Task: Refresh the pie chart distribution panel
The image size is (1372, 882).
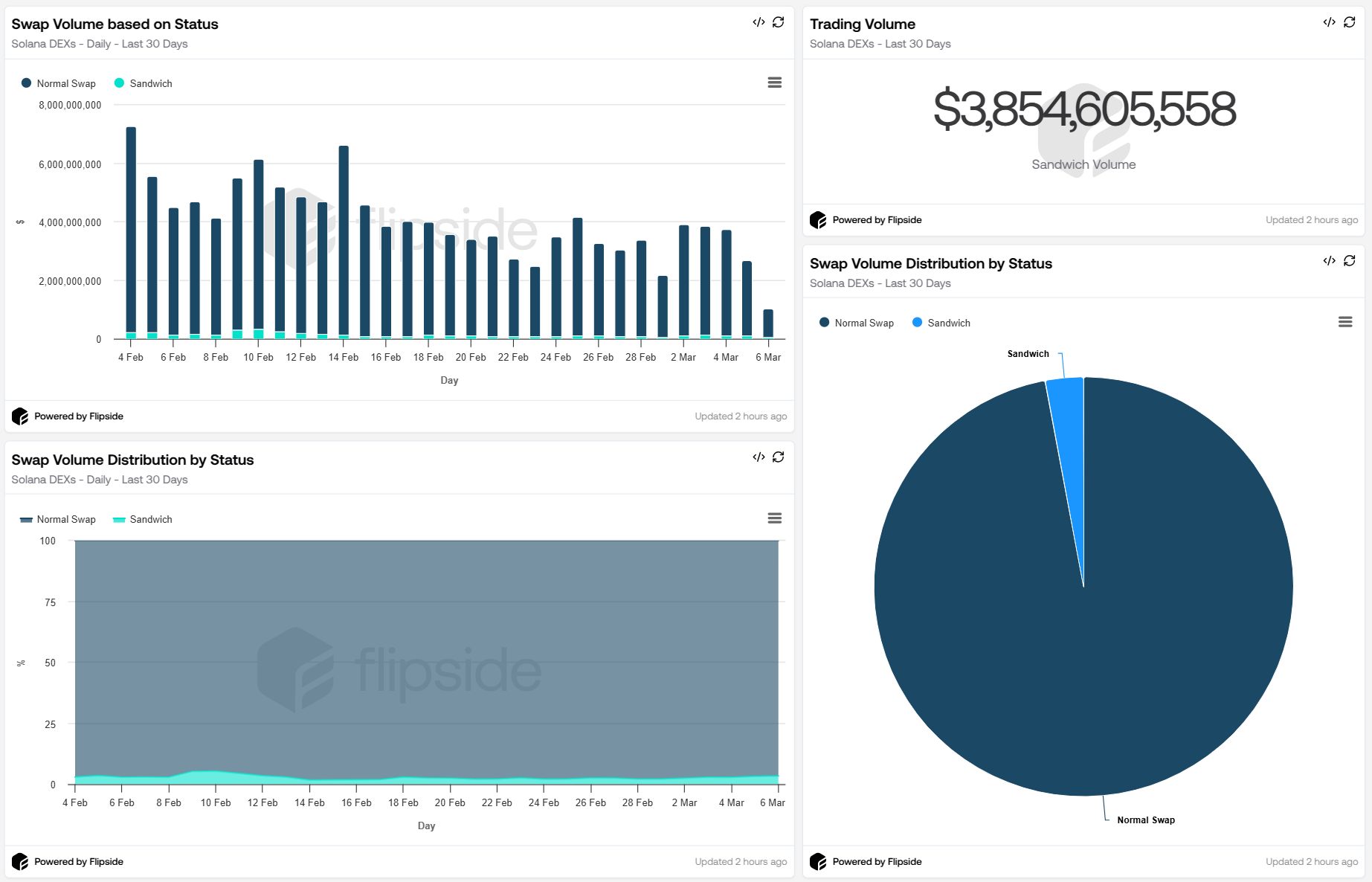Action: point(1349,261)
